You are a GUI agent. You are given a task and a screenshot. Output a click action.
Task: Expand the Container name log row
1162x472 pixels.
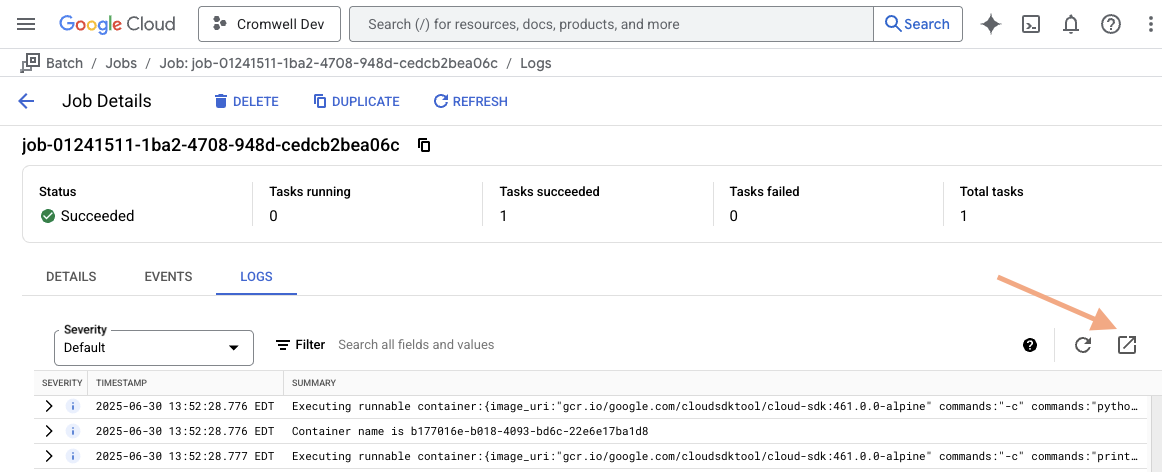click(x=49, y=431)
